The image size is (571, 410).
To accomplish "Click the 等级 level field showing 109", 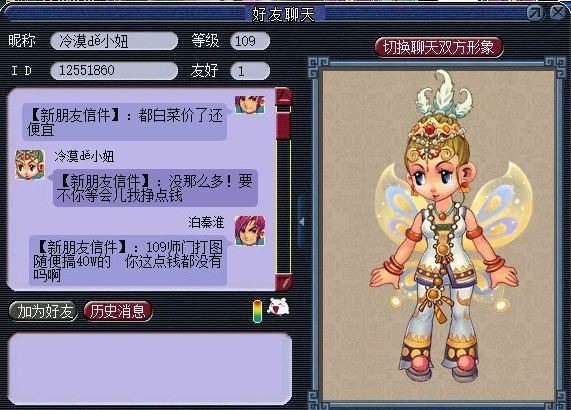I will click(250, 41).
